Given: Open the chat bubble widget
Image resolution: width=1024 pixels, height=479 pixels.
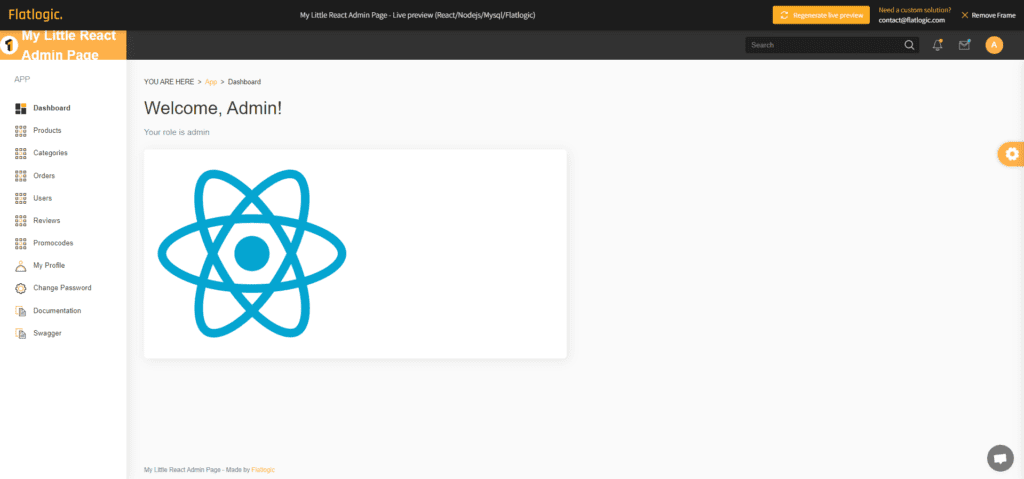Looking at the screenshot, I should point(1000,458).
